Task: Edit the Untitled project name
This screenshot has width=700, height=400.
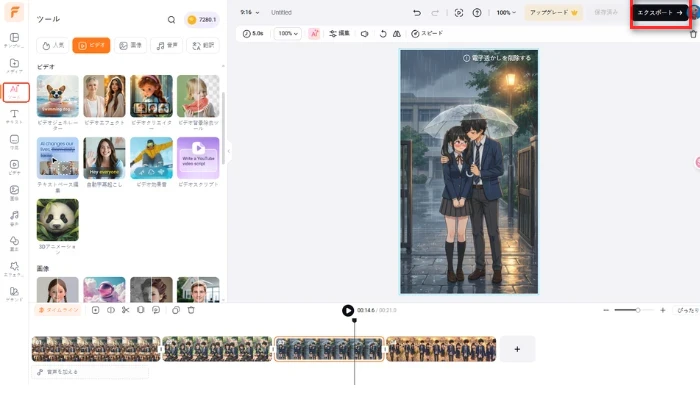Action: click(x=281, y=12)
